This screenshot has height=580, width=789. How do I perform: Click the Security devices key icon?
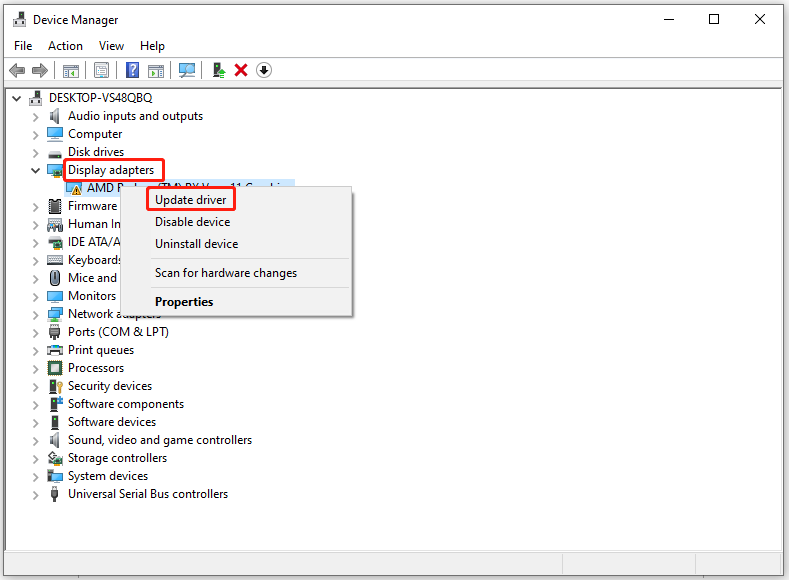pos(55,386)
